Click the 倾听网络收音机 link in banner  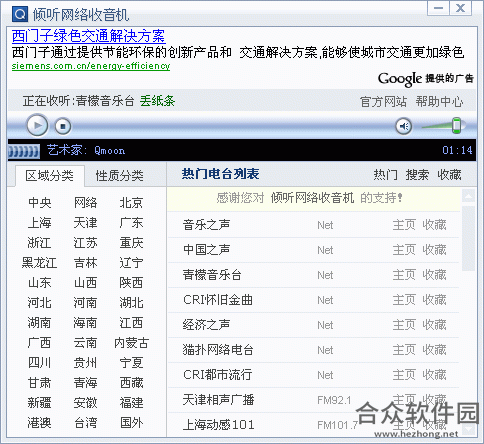coord(312,198)
